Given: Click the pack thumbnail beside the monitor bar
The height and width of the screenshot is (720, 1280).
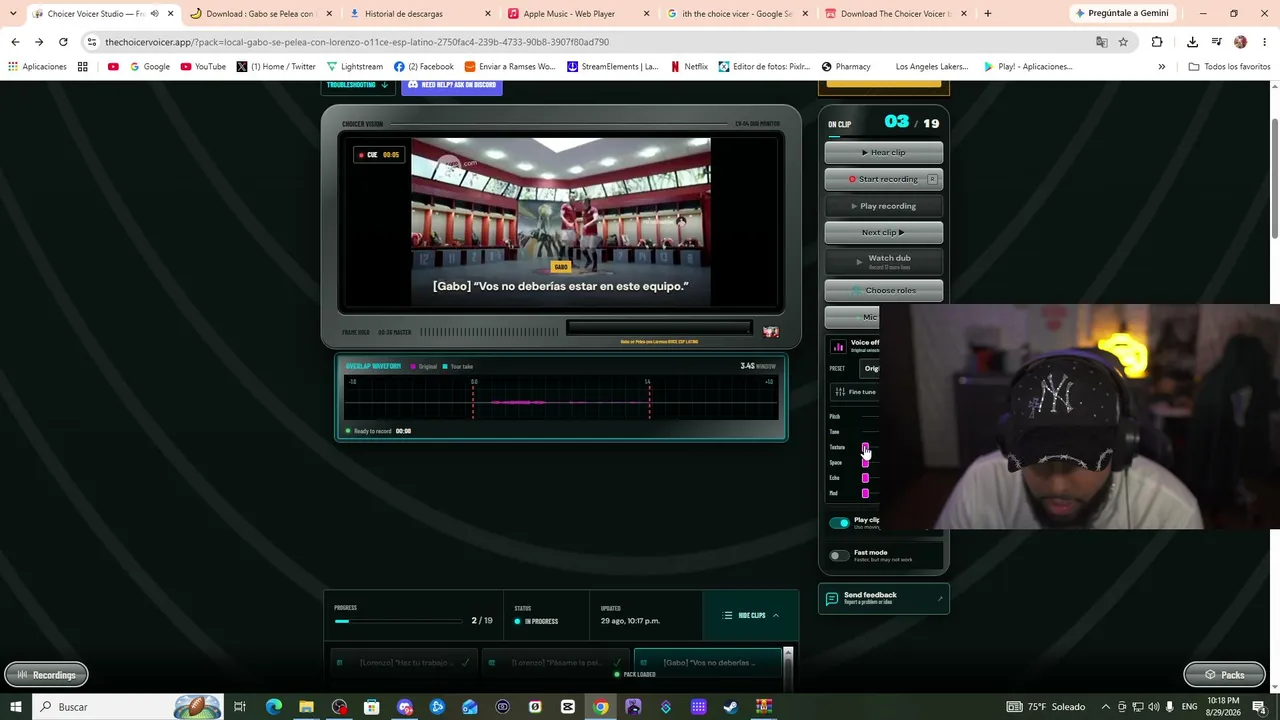Looking at the screenshot, I should (x=771, y=332).
